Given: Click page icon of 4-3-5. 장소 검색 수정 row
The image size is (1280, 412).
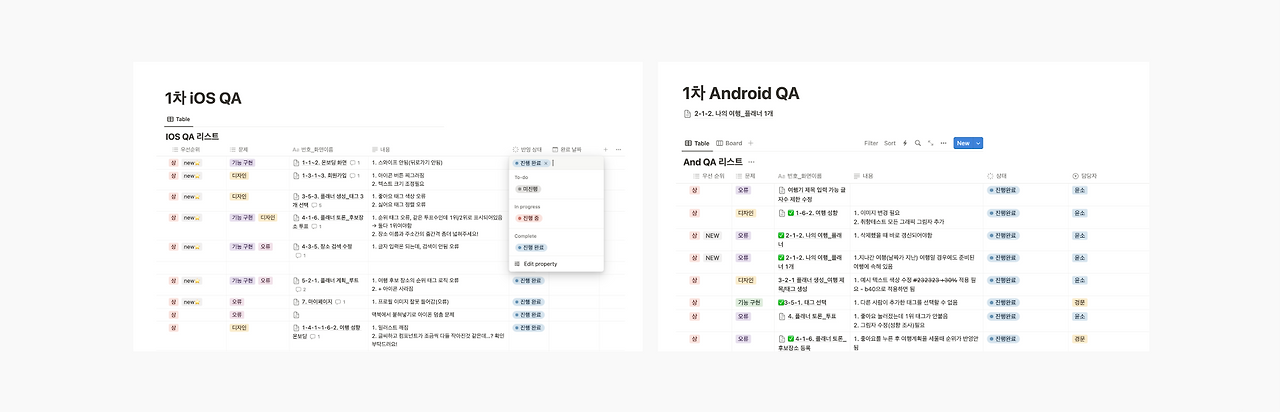Looking at the screenshot, I should [296, 246].
